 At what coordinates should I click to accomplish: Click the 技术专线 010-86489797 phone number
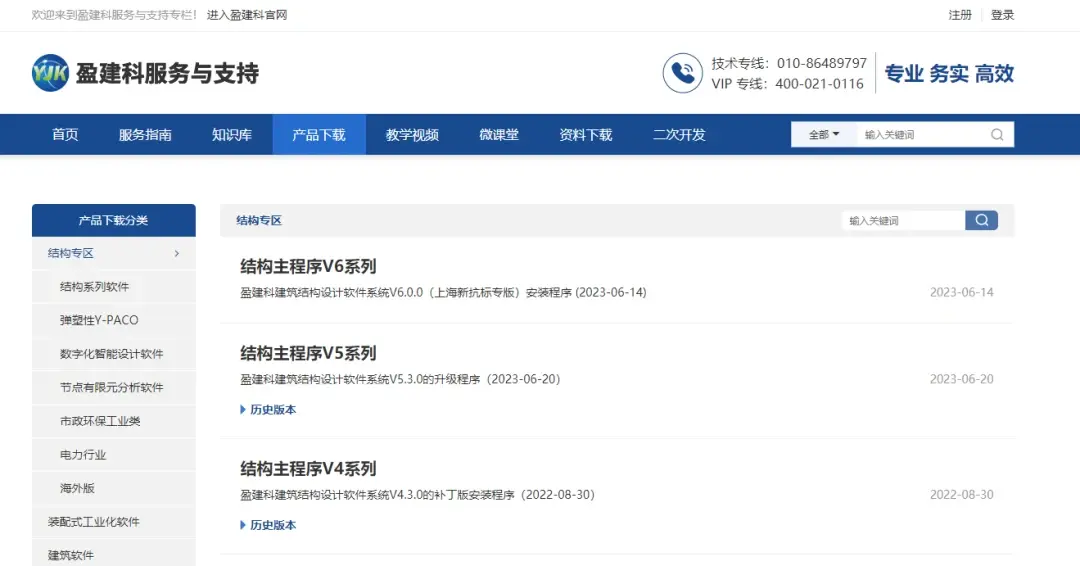click(x=789, y=63)
